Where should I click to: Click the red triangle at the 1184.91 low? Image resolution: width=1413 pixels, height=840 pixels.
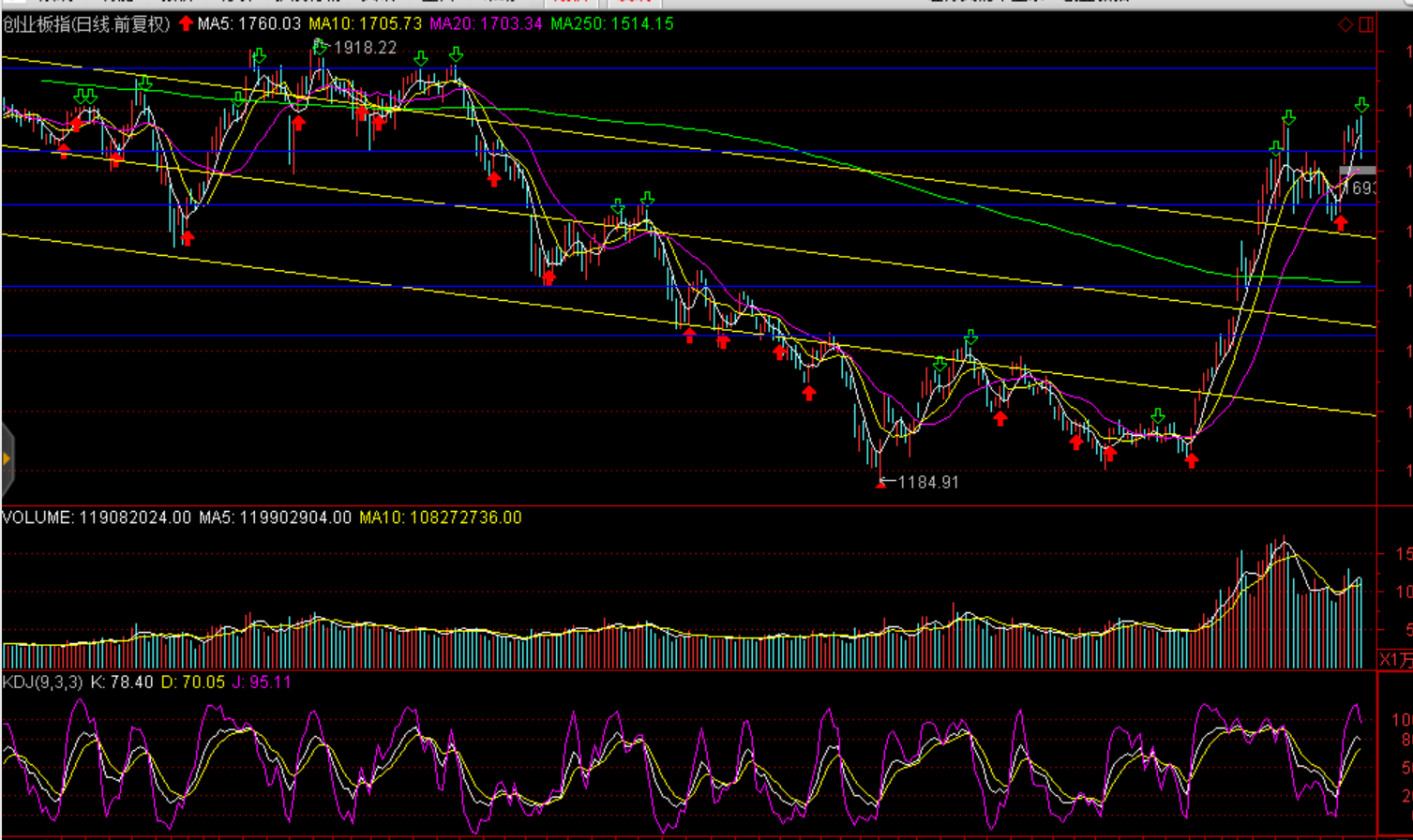tap(880, 483)
